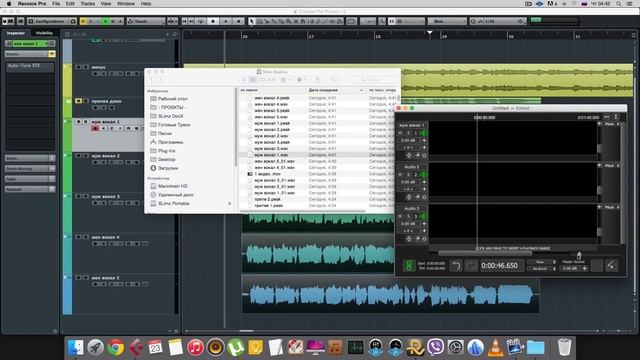This screenshot has height=360, width=640.
Task: Click - ПРОЕКТЫ - folder in Finder sidebar
Action: point(173,107)
